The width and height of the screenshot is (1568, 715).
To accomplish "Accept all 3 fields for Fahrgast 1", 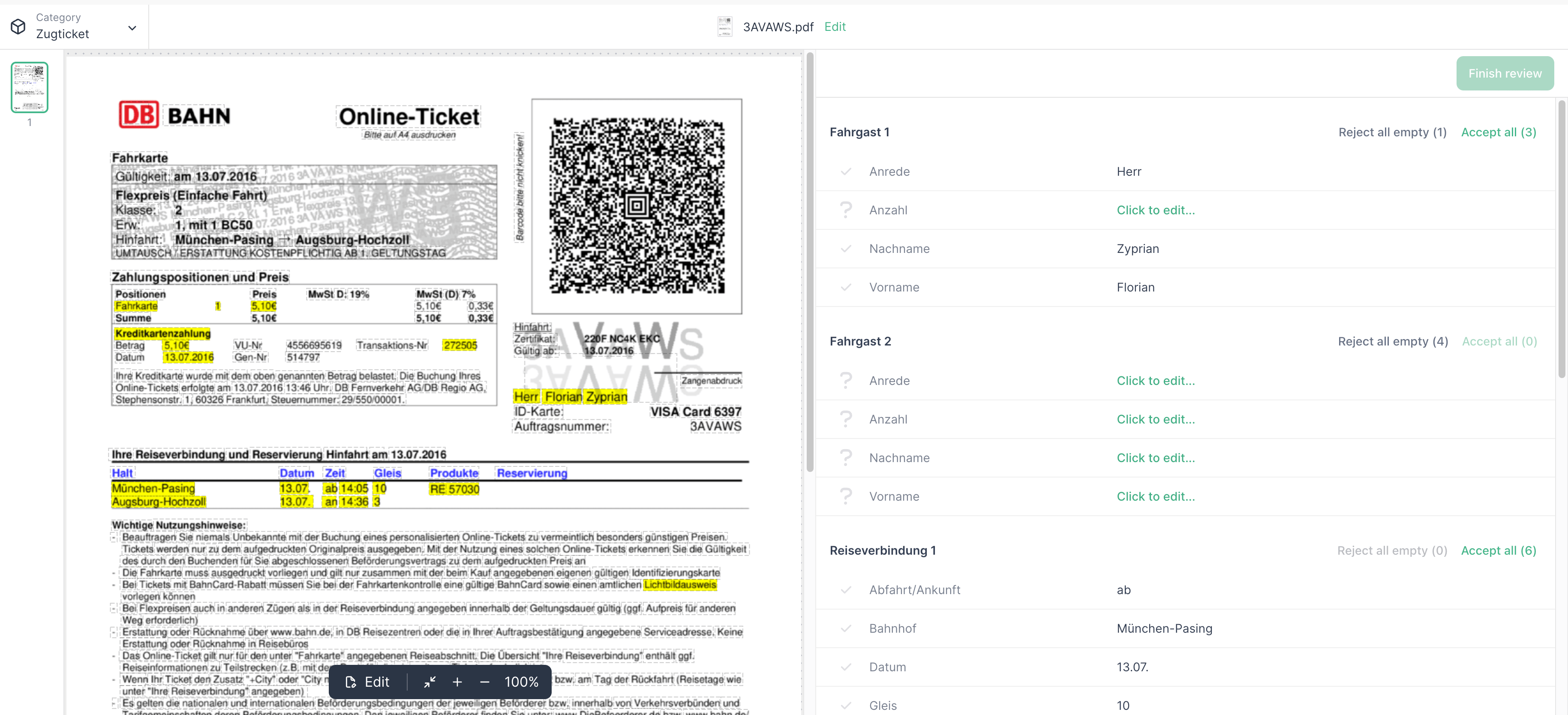I will click(x=1499, y=132).
